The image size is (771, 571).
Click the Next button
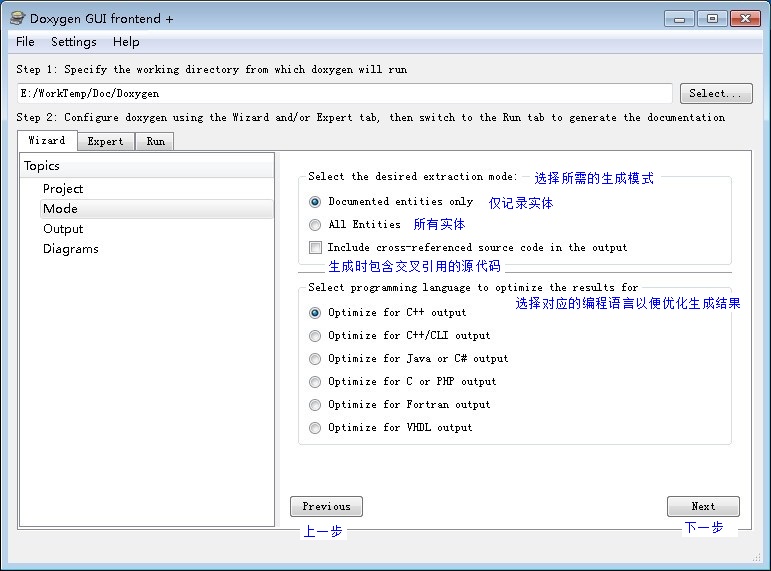click(703, 507)
